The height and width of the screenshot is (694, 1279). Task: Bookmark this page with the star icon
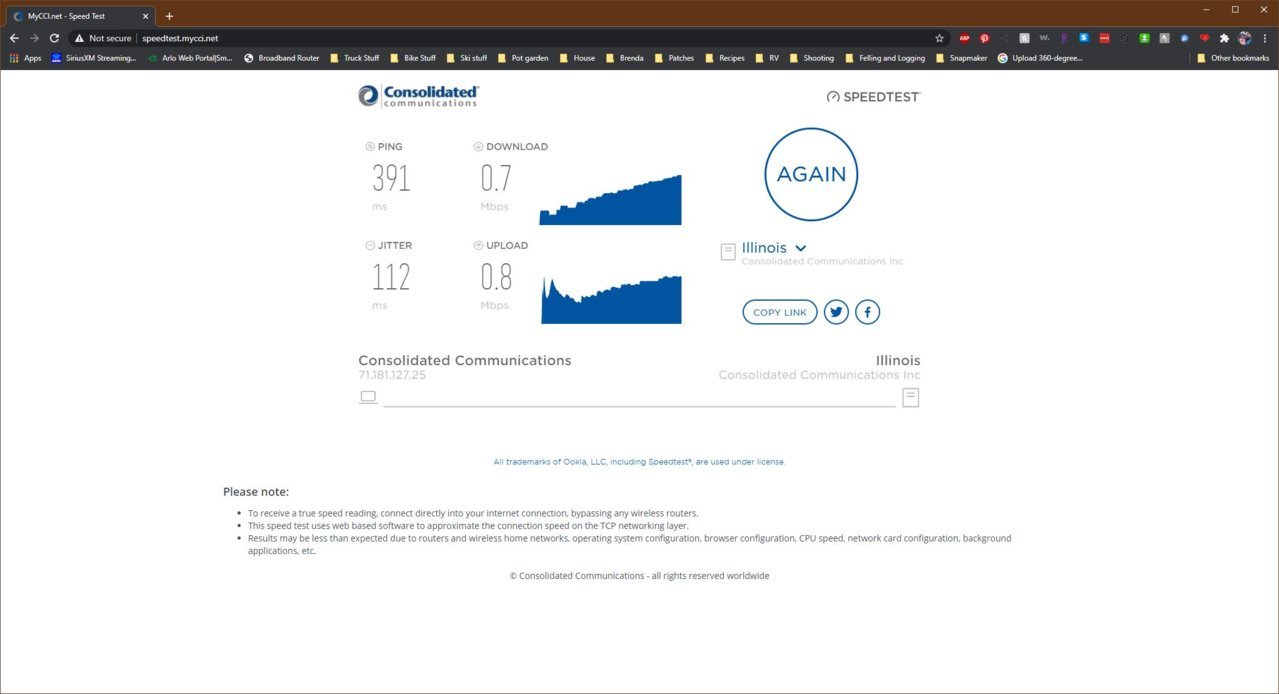click(939, 38)
